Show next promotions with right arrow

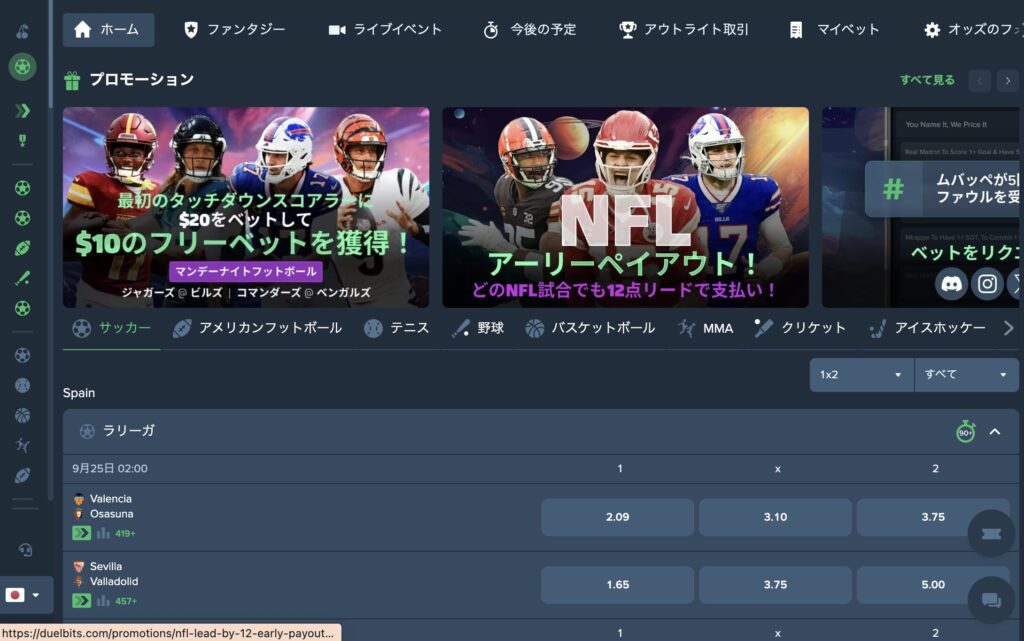coord(1008,80)
